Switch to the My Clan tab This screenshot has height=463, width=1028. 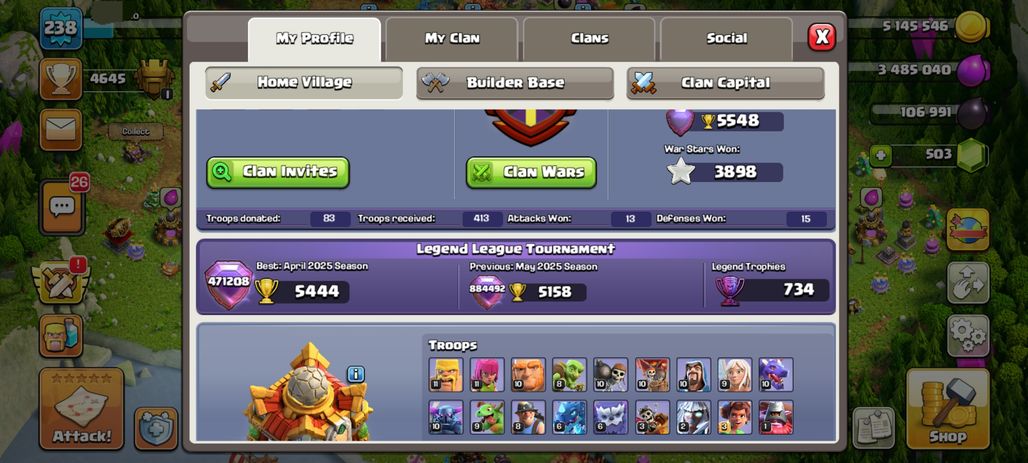[452, 39]
